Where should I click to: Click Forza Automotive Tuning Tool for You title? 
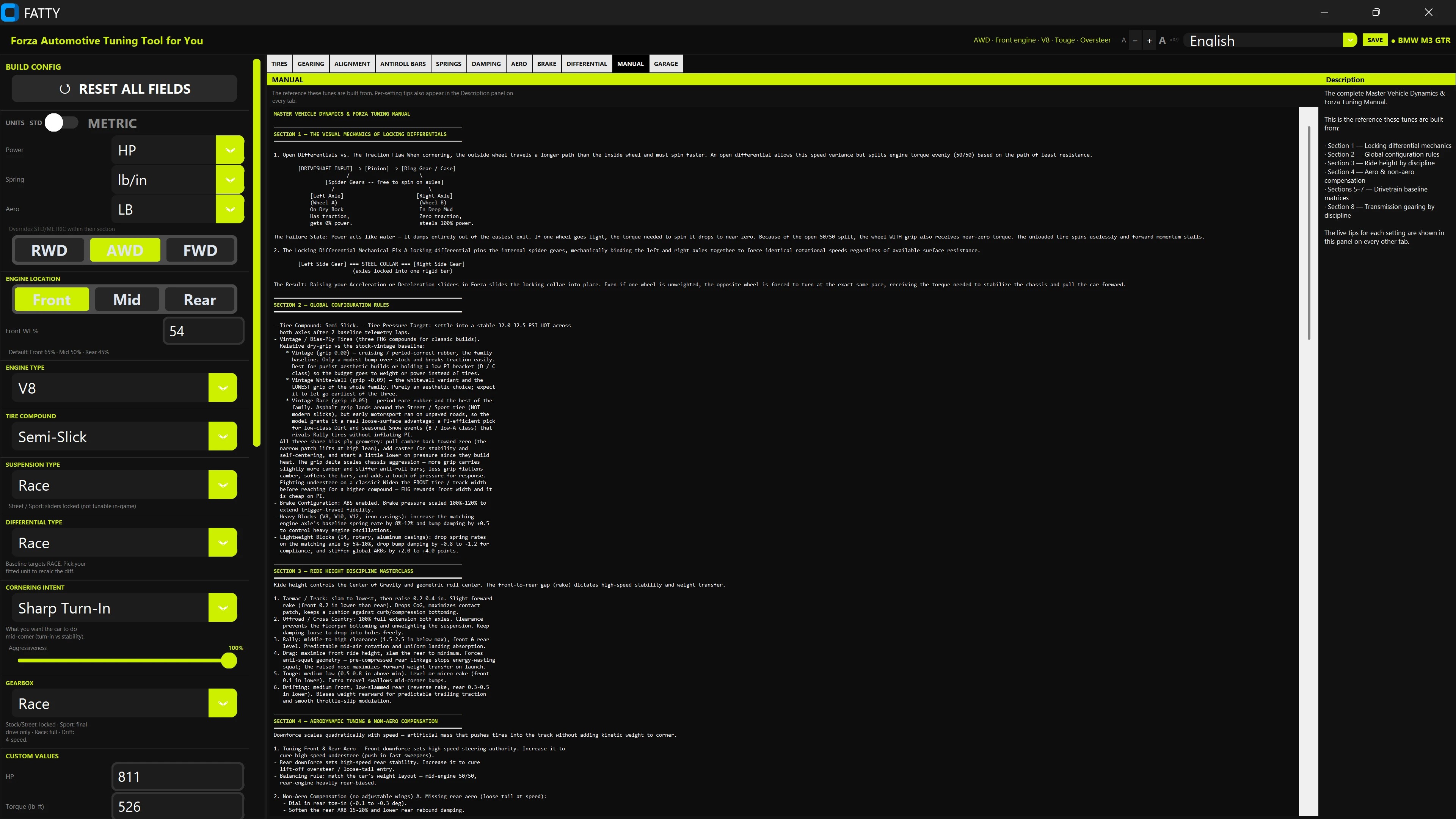click(x=107, y=41)
